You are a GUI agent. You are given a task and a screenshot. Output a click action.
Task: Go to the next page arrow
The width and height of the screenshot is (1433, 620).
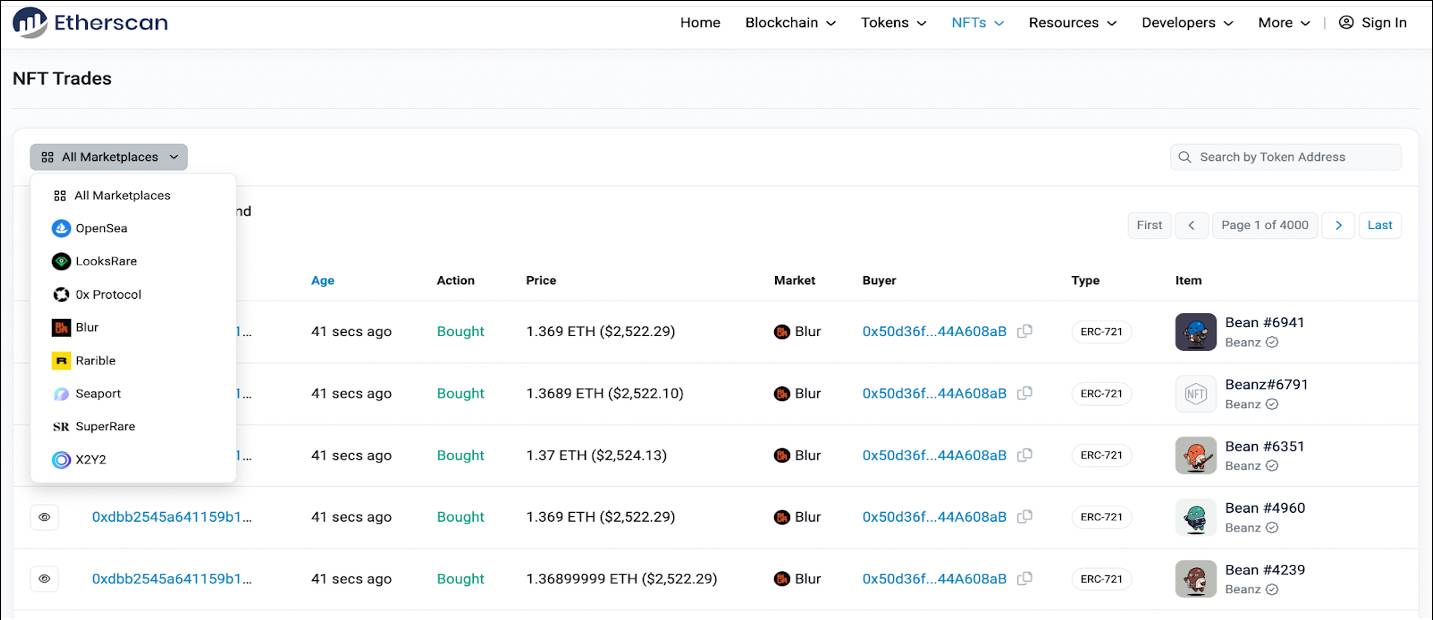point(1338,225)
